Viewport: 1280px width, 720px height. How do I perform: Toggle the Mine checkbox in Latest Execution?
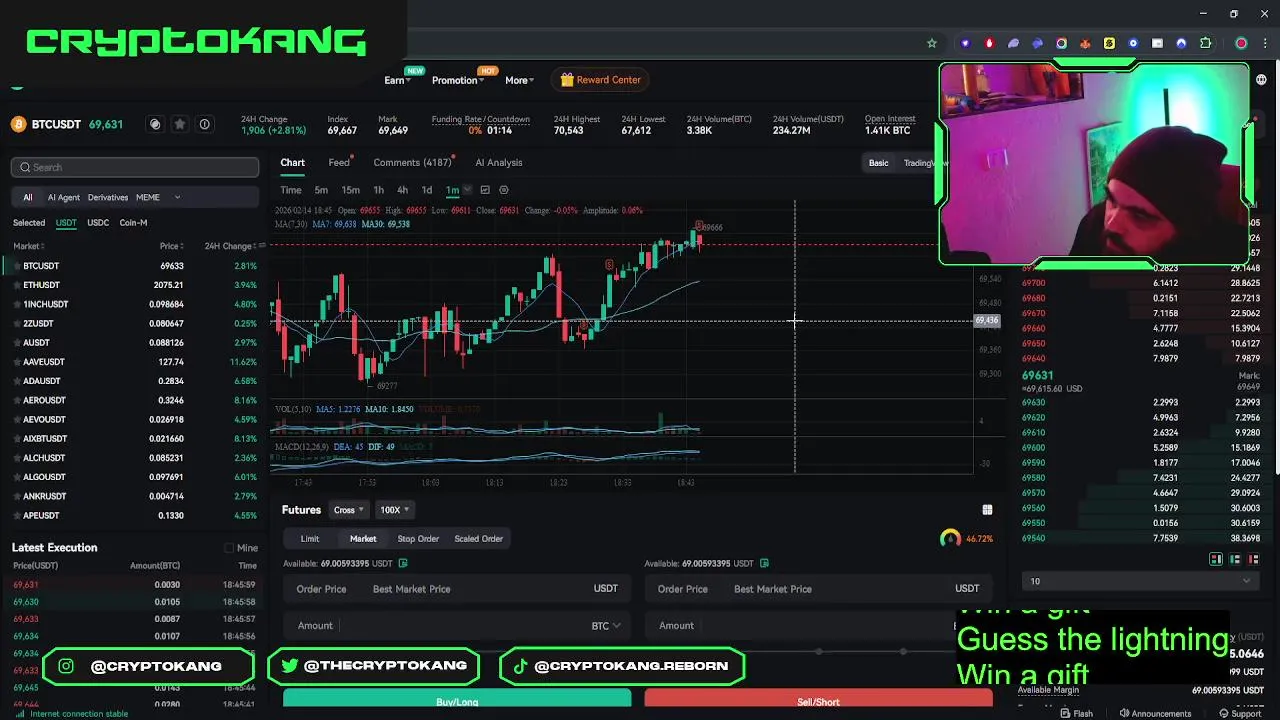tap(229, 548)
